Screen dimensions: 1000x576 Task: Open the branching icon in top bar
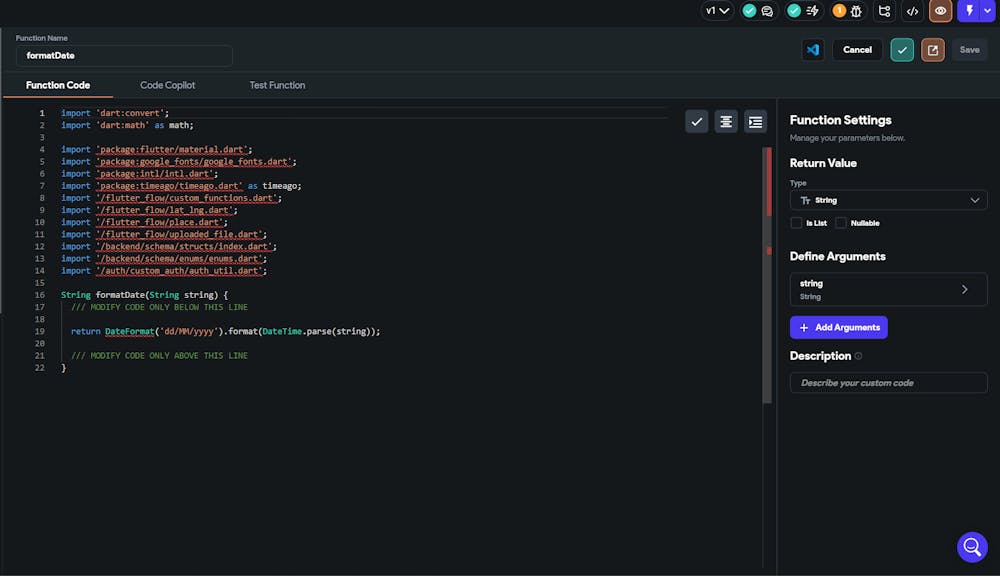tap(884, 11)
